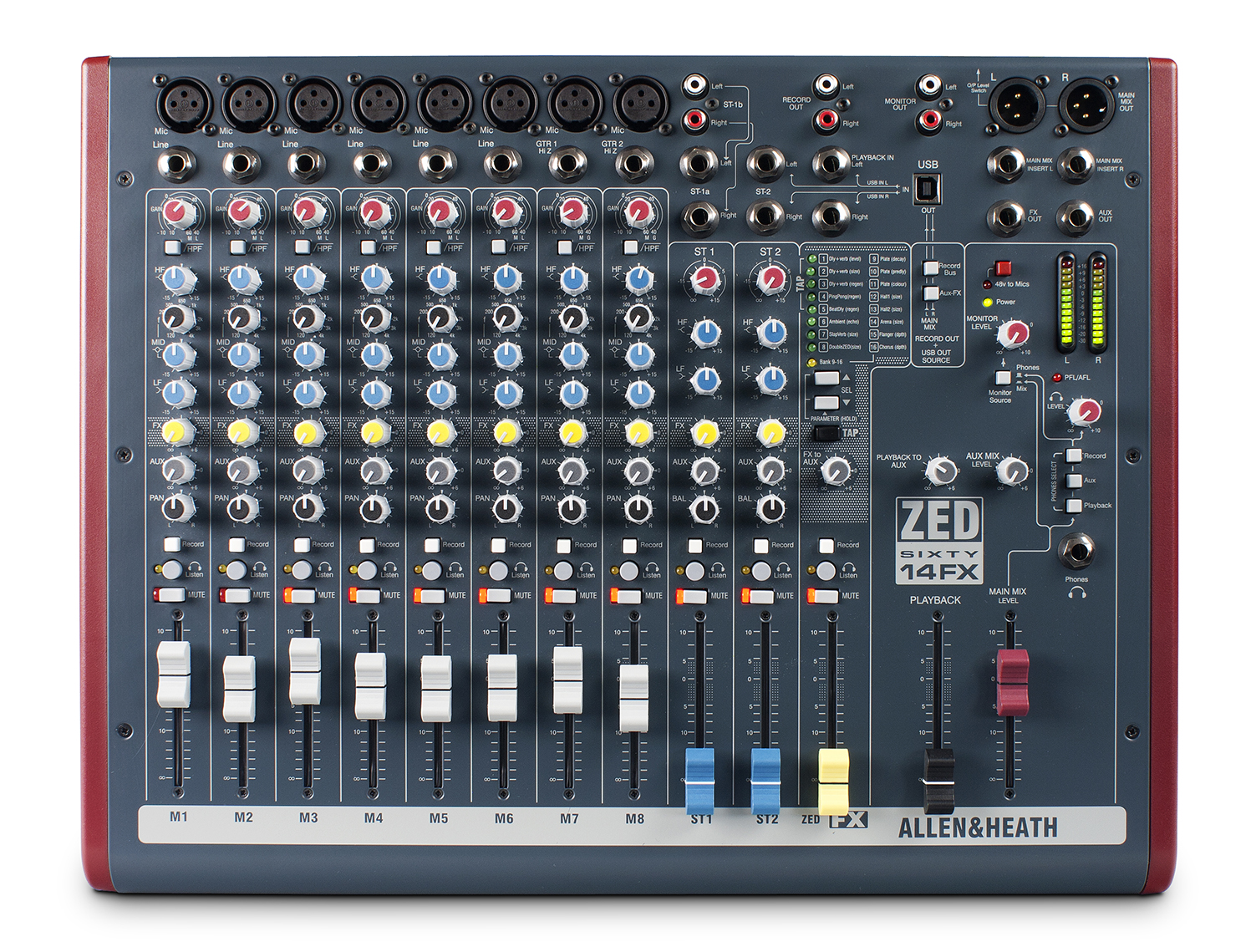Toggle the Aux-FX source switch

coord(931,293)
